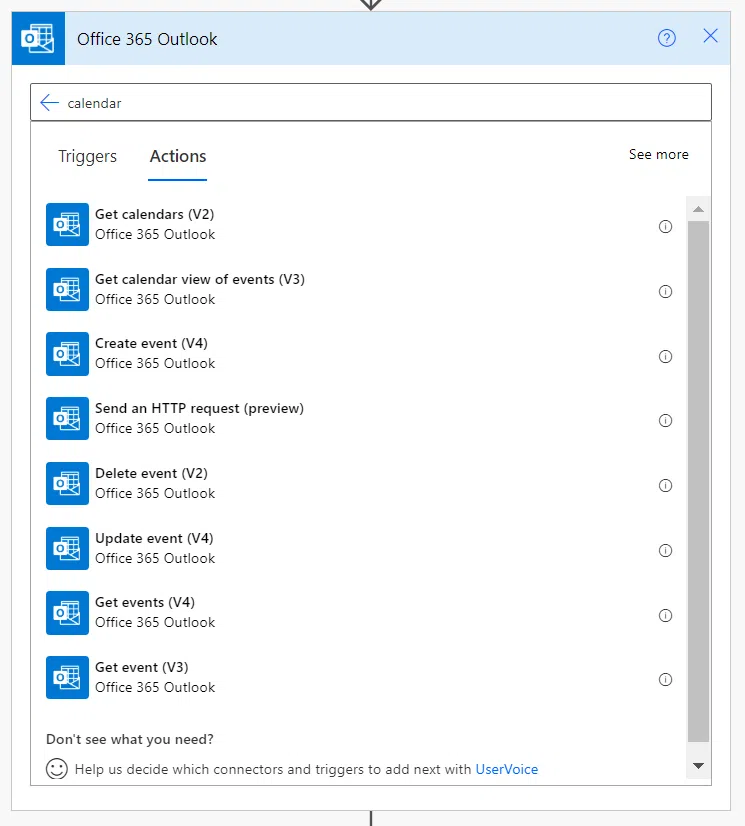Open the help question mark icon
The image size is (745, 826).
tap(666, 38)
